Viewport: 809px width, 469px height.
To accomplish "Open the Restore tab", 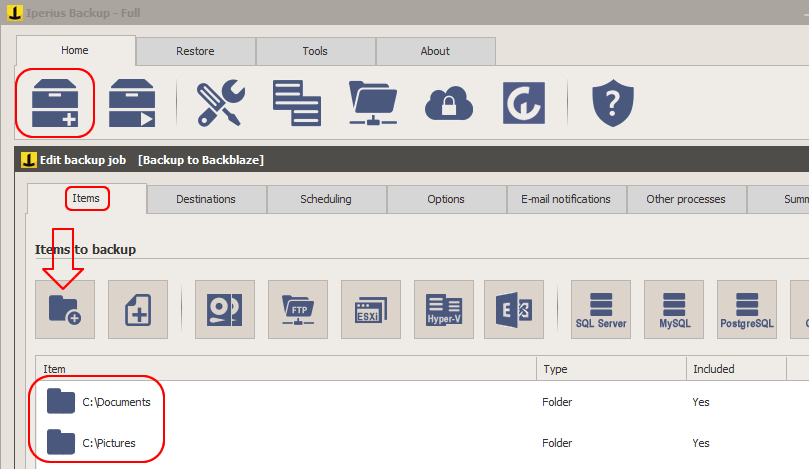I will [x=196, y=51].
